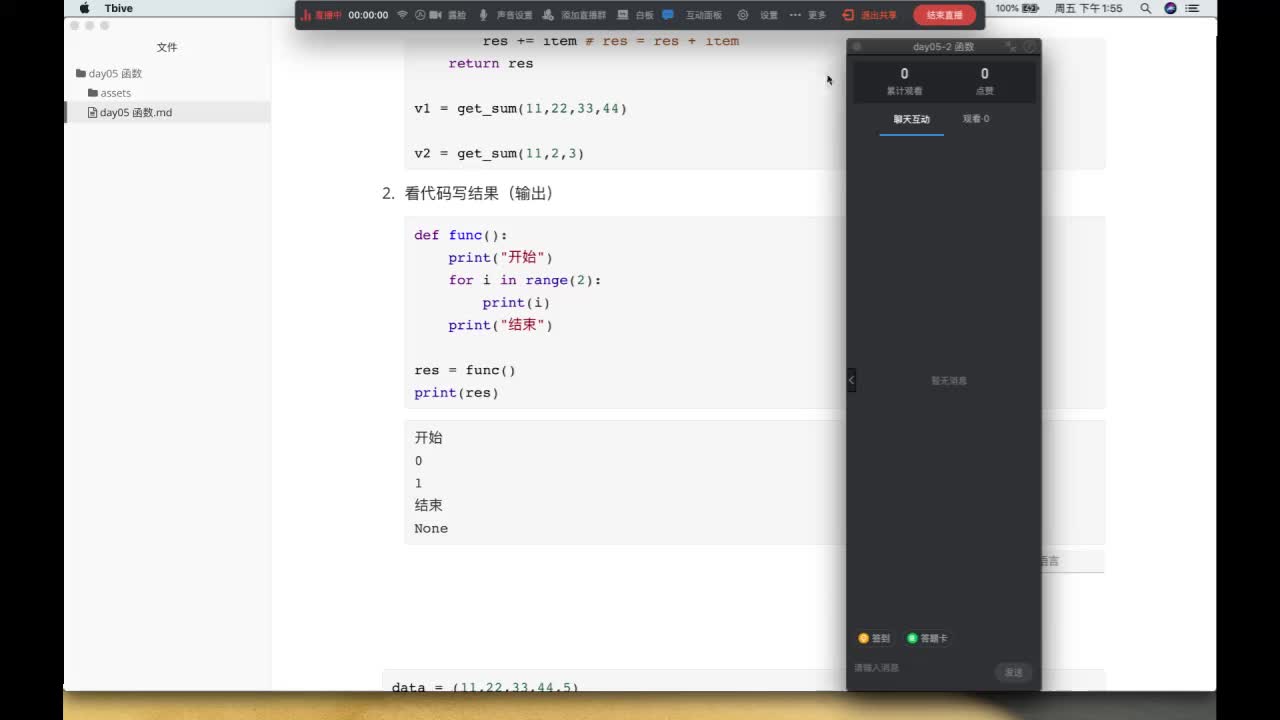
Task: Click the 签到 check-in button
Action: 874,638
